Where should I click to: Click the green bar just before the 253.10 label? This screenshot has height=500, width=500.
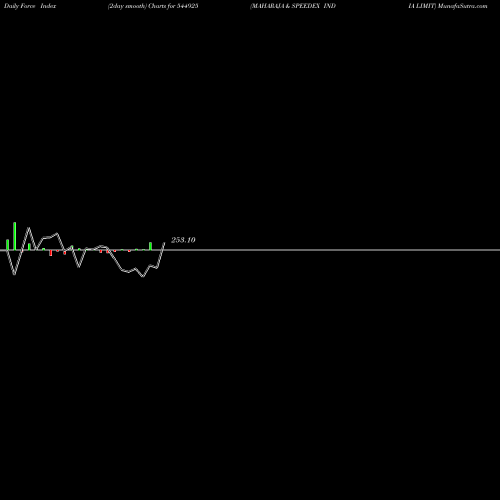[150, 246]
